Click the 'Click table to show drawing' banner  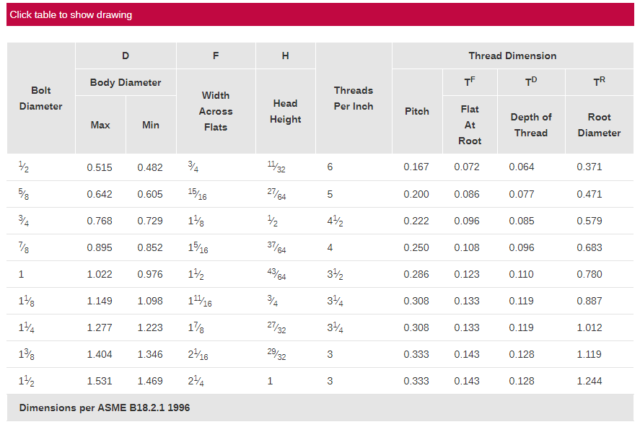click(320, 15)
